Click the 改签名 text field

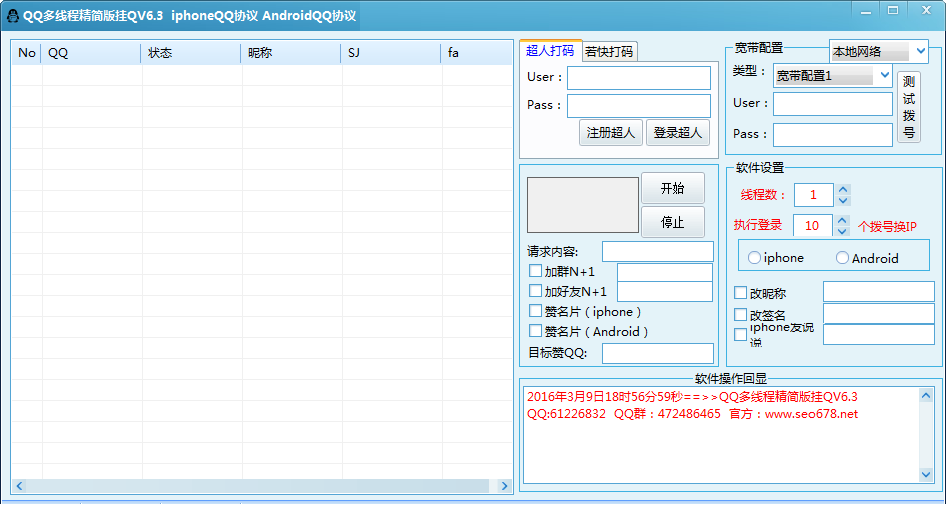coord(879,314)
